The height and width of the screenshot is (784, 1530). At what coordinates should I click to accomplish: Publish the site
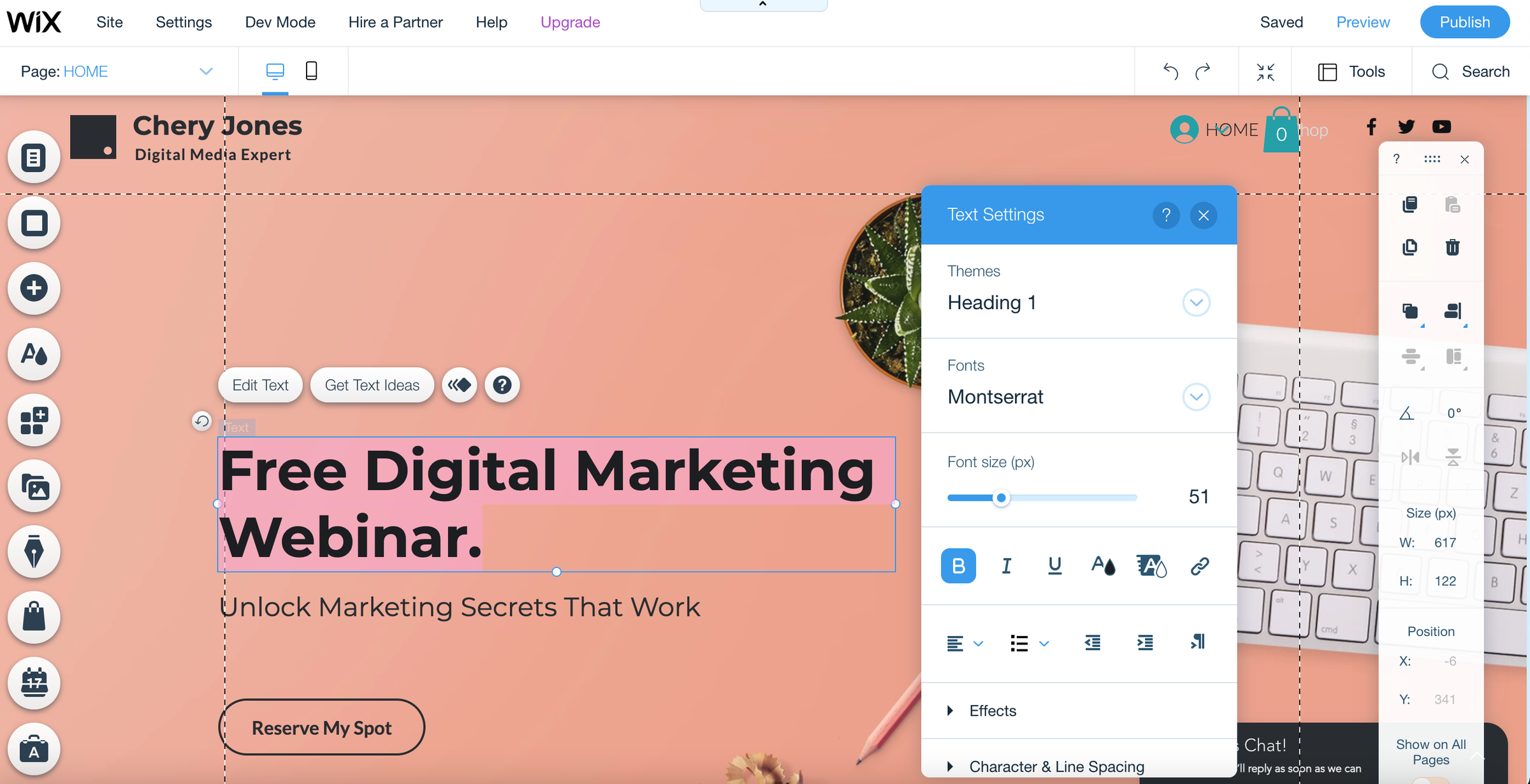tap(1464, 22)
